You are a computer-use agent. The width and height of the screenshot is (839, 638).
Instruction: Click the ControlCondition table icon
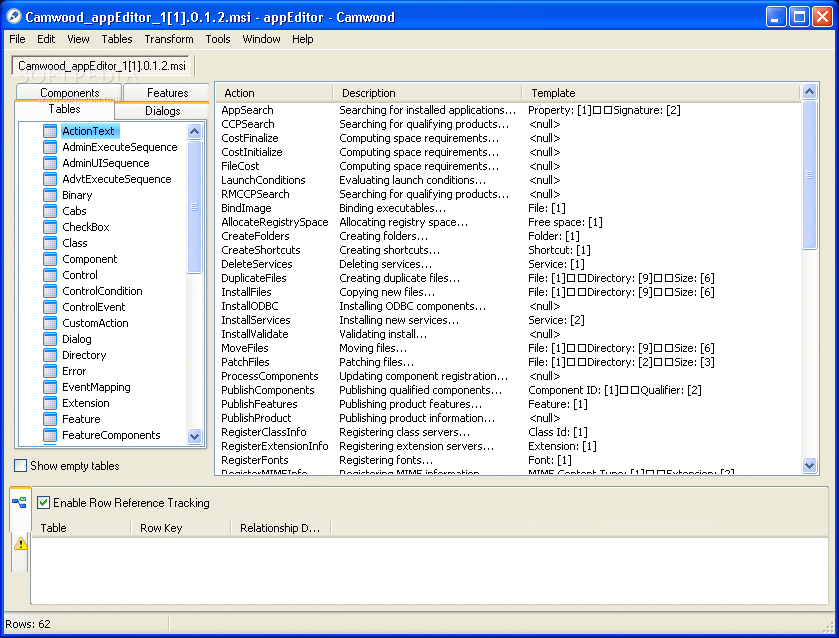[50, 291]
